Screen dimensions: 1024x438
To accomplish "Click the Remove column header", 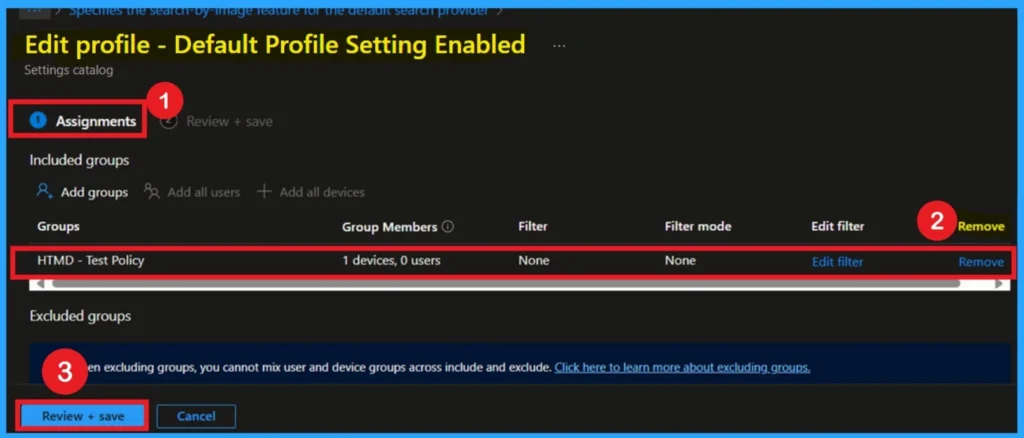I will (981, 227).
